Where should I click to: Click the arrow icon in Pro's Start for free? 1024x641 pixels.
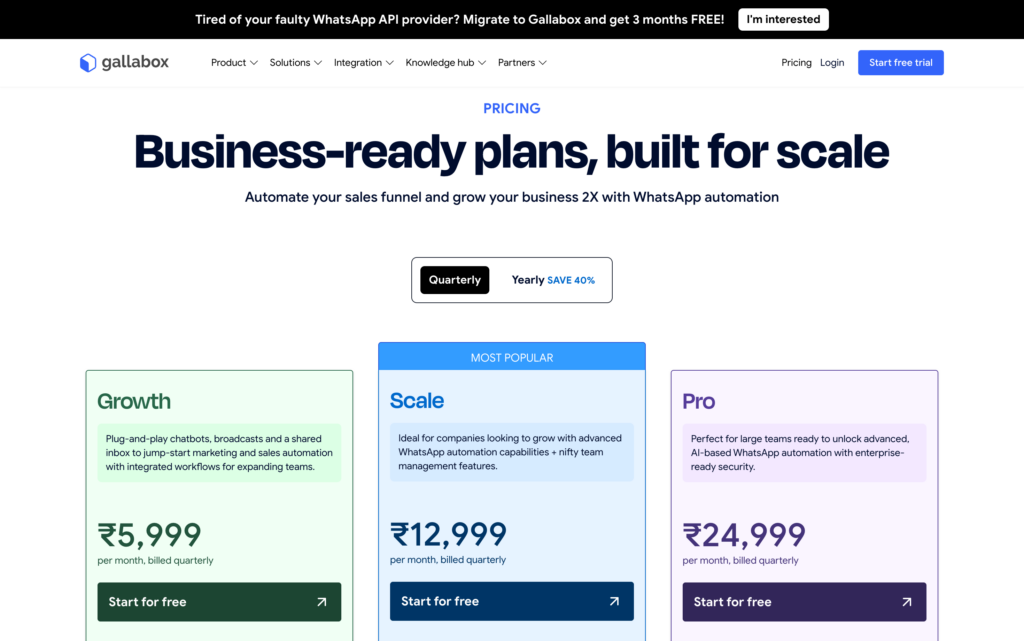click(x=906, y=601)
